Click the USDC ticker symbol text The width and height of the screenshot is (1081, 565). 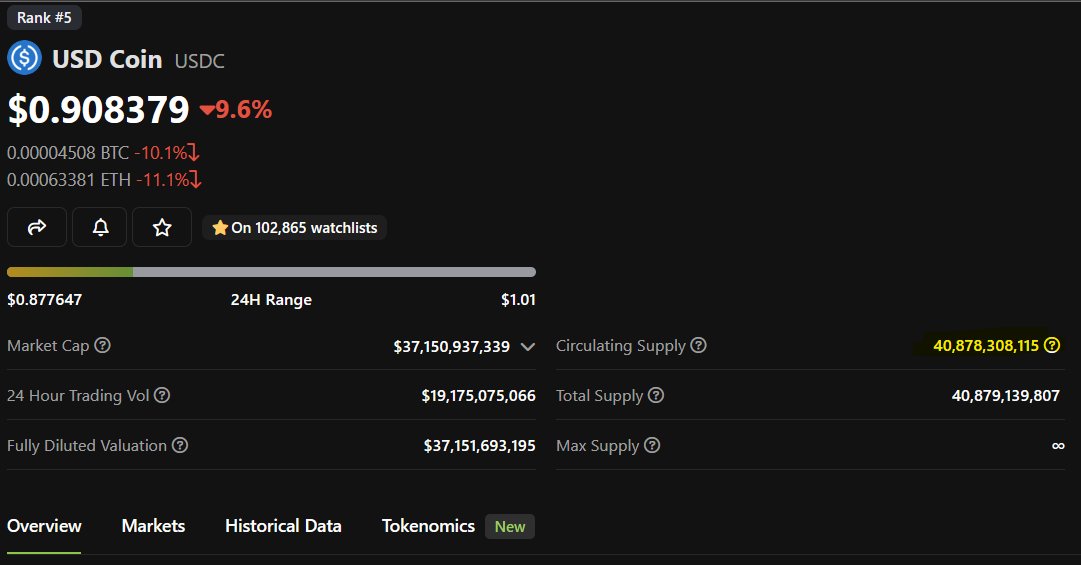(x=199, y=61)
